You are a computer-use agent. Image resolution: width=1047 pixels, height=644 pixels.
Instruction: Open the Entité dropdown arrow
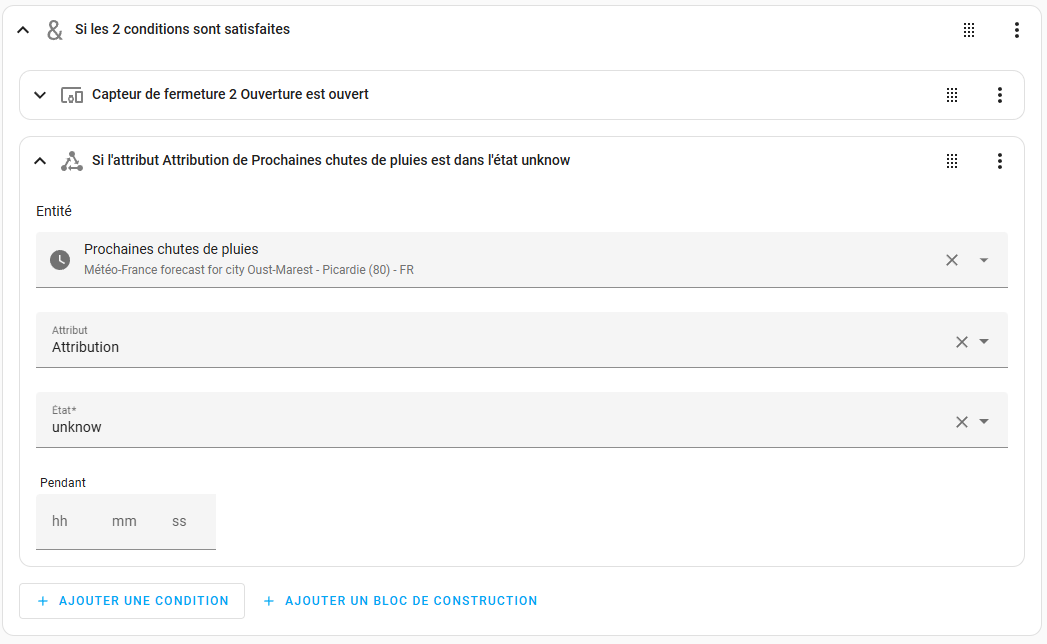coord(984,260)
